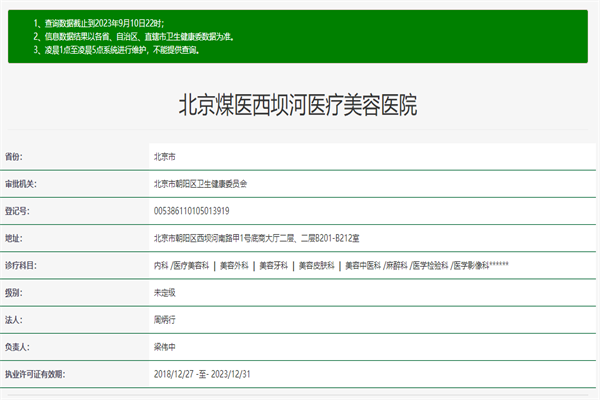This screenshot has width=600, height=400.
Task: Select the address ending in B201-B212室
Action: pyautogui.click(x=256, y=238)
